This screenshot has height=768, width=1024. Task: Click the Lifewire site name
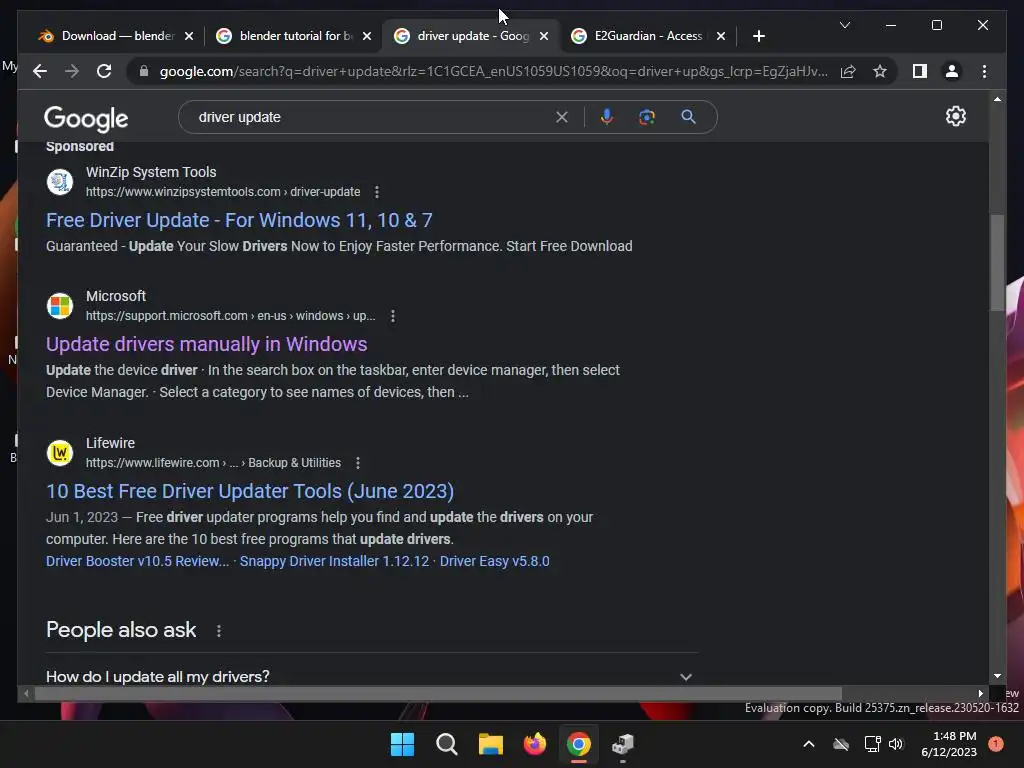[110, 443]
